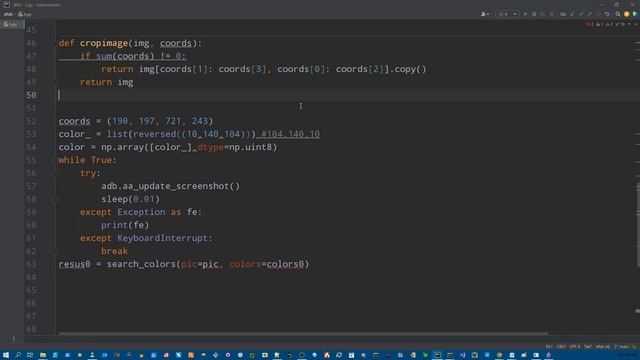Open the user profile icon with dropdown arrow

point(485,14)
